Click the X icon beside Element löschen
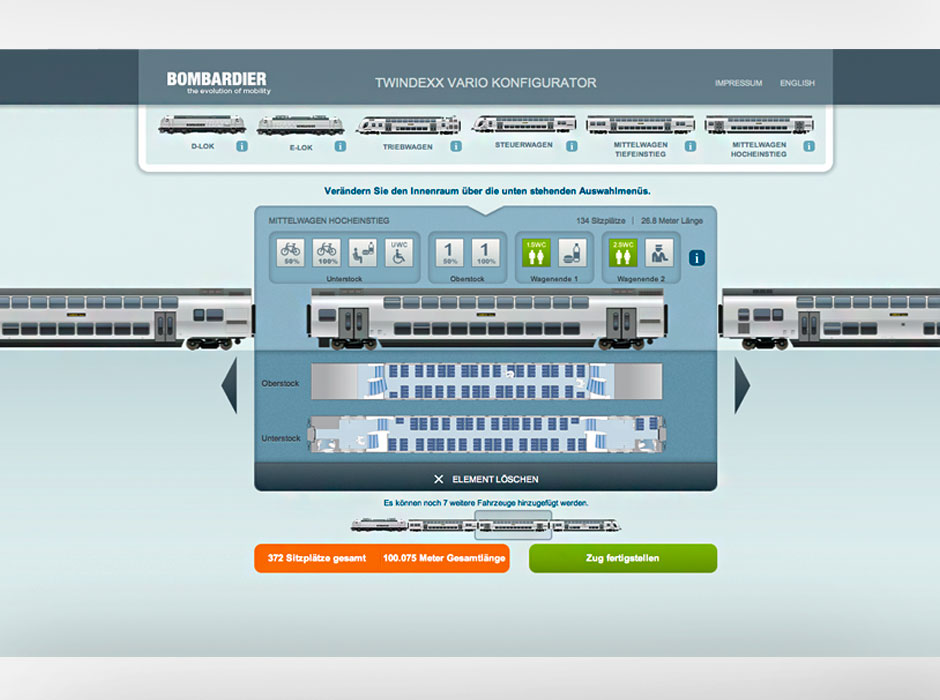The image size is (940, 700). pyautogui.click(x=439, y=479)
